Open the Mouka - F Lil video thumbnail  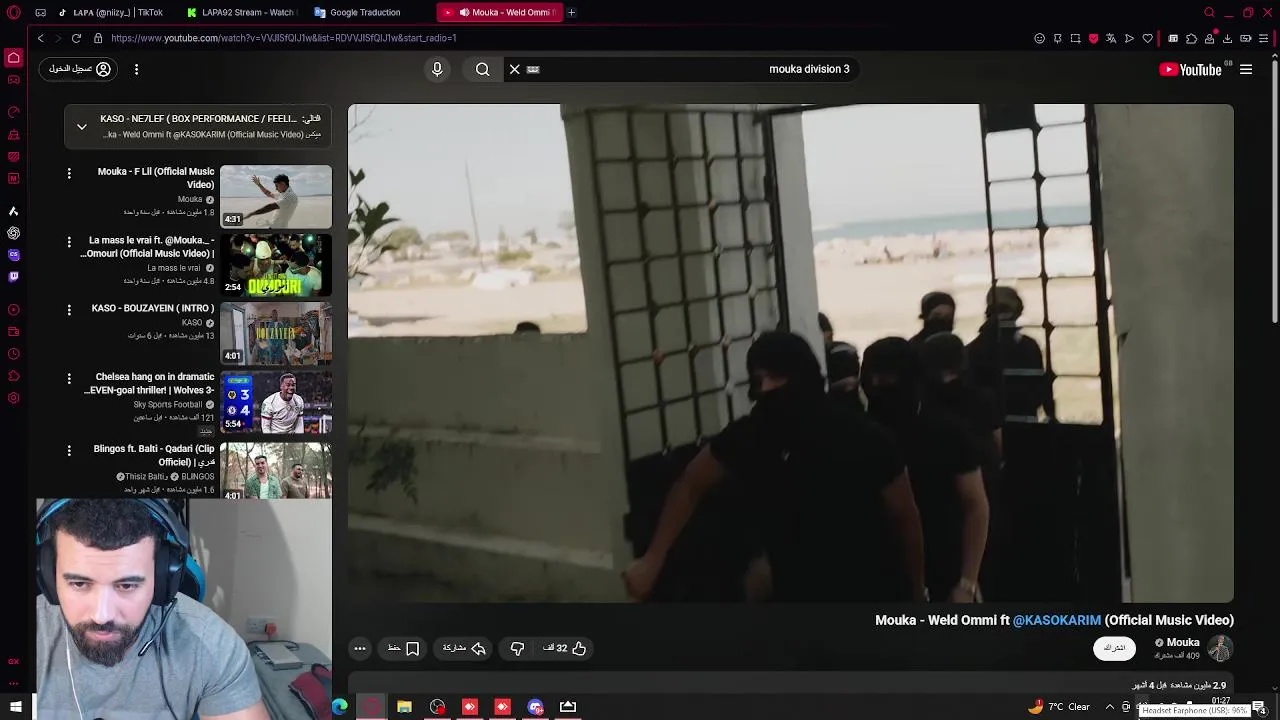click(x=276, y=196)
